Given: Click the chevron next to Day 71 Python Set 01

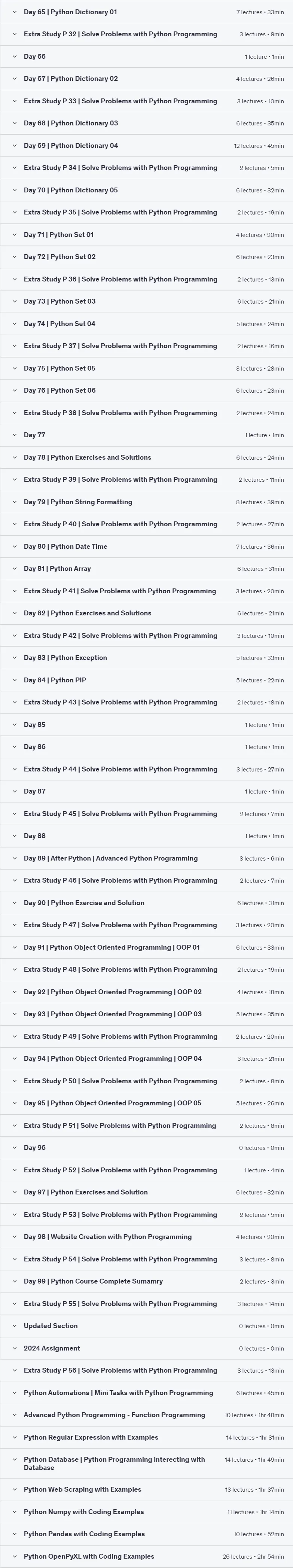Looking at the screenshot, I should pos(15,234).
